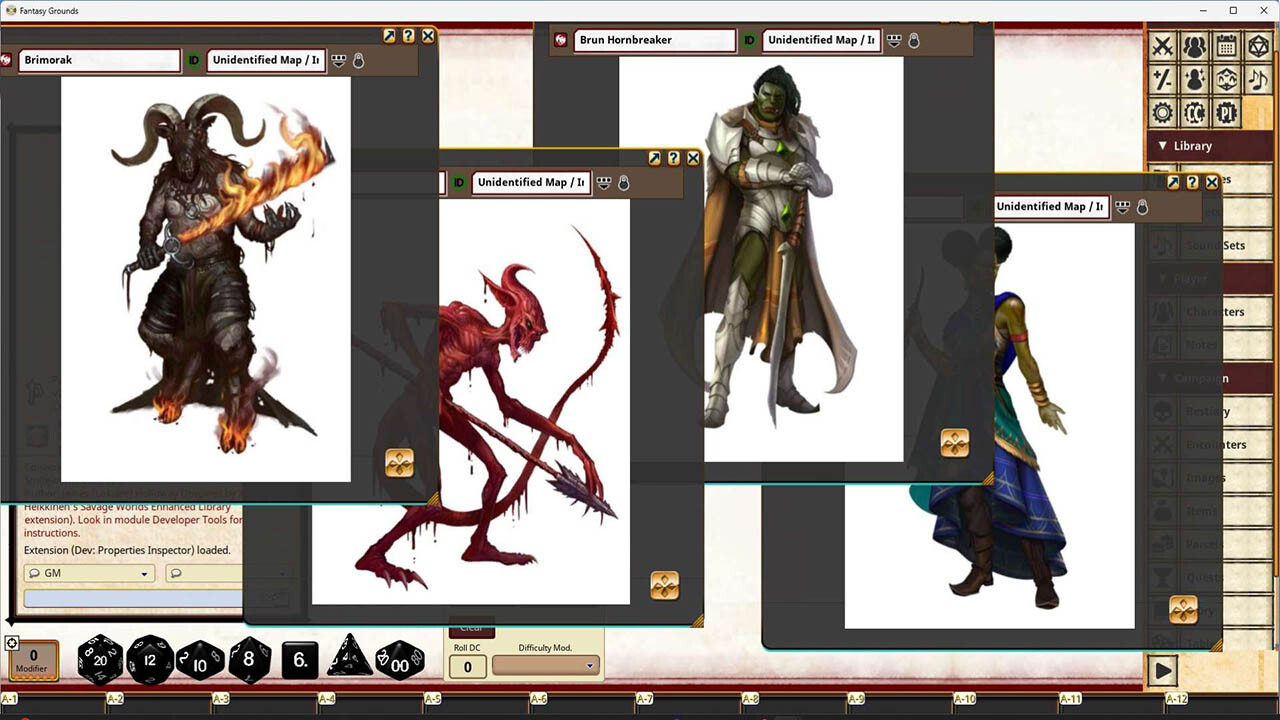
Task: Click the play arrow button at bottom right
Action: (1163, 670)
